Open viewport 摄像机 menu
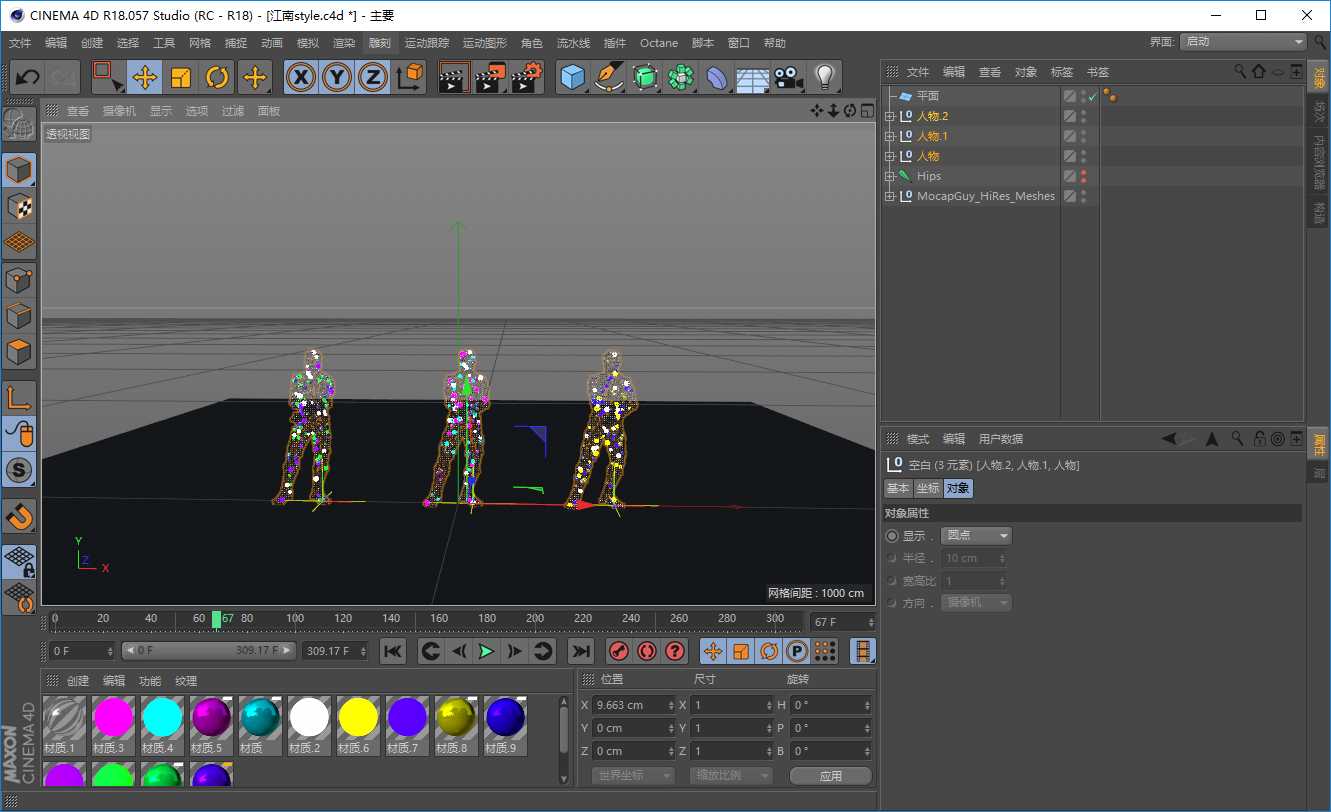The width and height of the screenshot is (1331, 812). pyautogui.click(x=119, y=111)
